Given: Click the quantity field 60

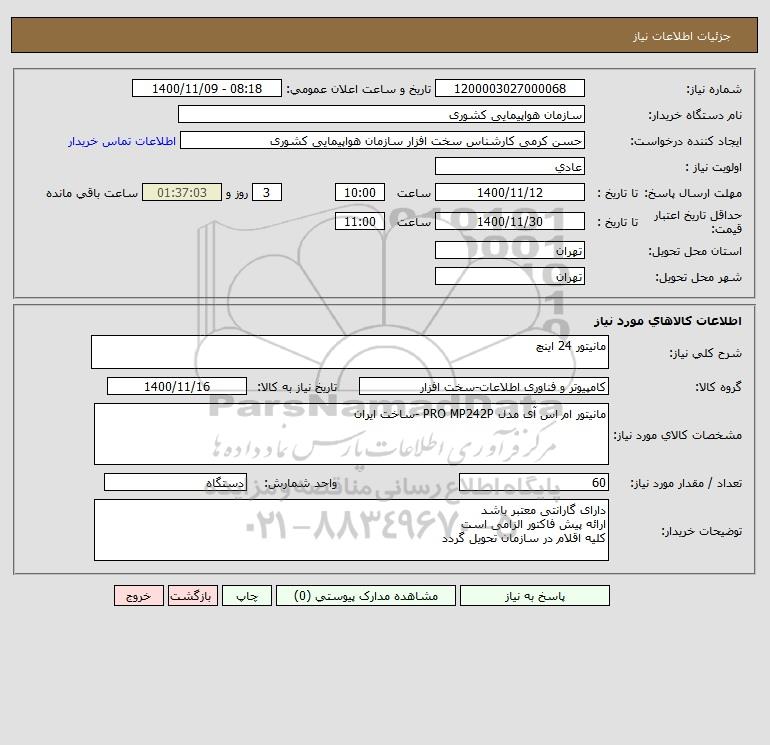Looking at the screenshot, I should click(x=534, y=483).
